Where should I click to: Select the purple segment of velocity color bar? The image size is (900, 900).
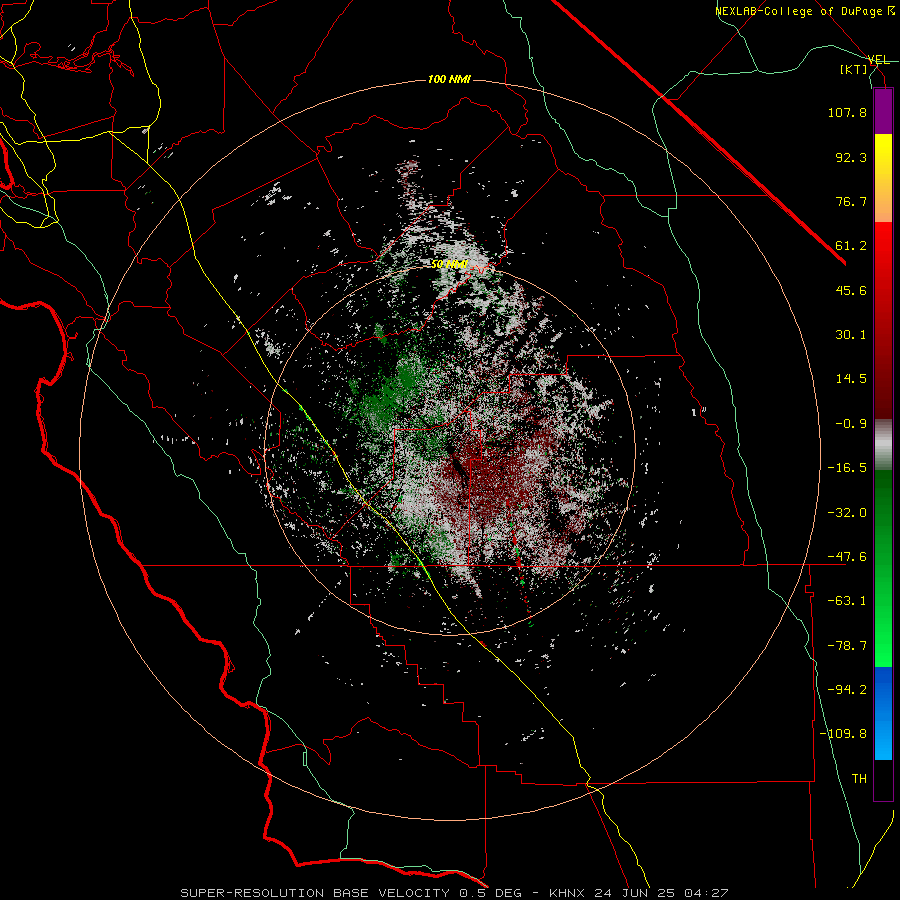pyautogui.click(x=883, y=111)
